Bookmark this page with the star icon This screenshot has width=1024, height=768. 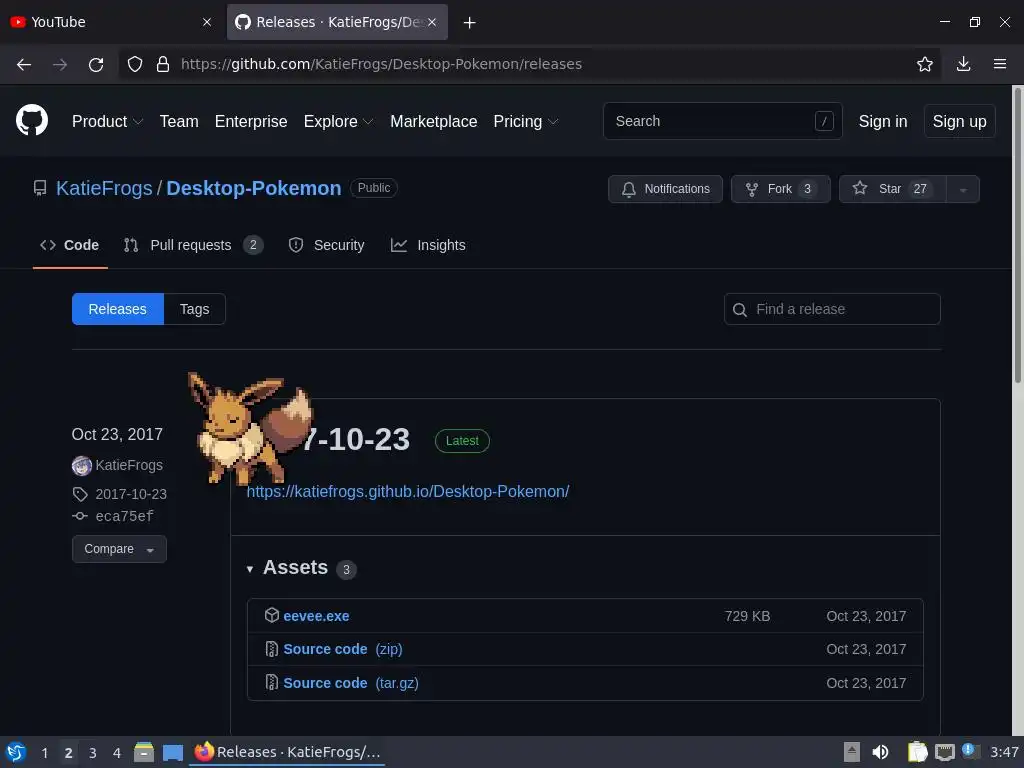(x=925, y=64)
